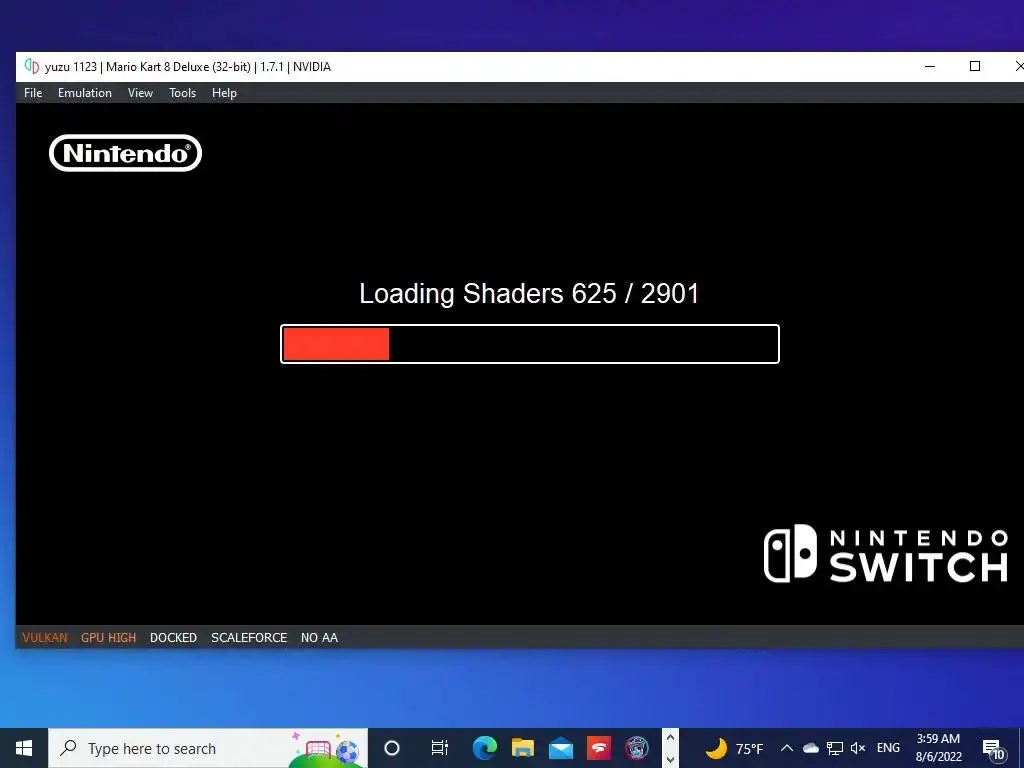Open the View menu
Image resolution: width=1024 pixels, height=768 pixels.
pyautogui.click(x=140, y=93)
